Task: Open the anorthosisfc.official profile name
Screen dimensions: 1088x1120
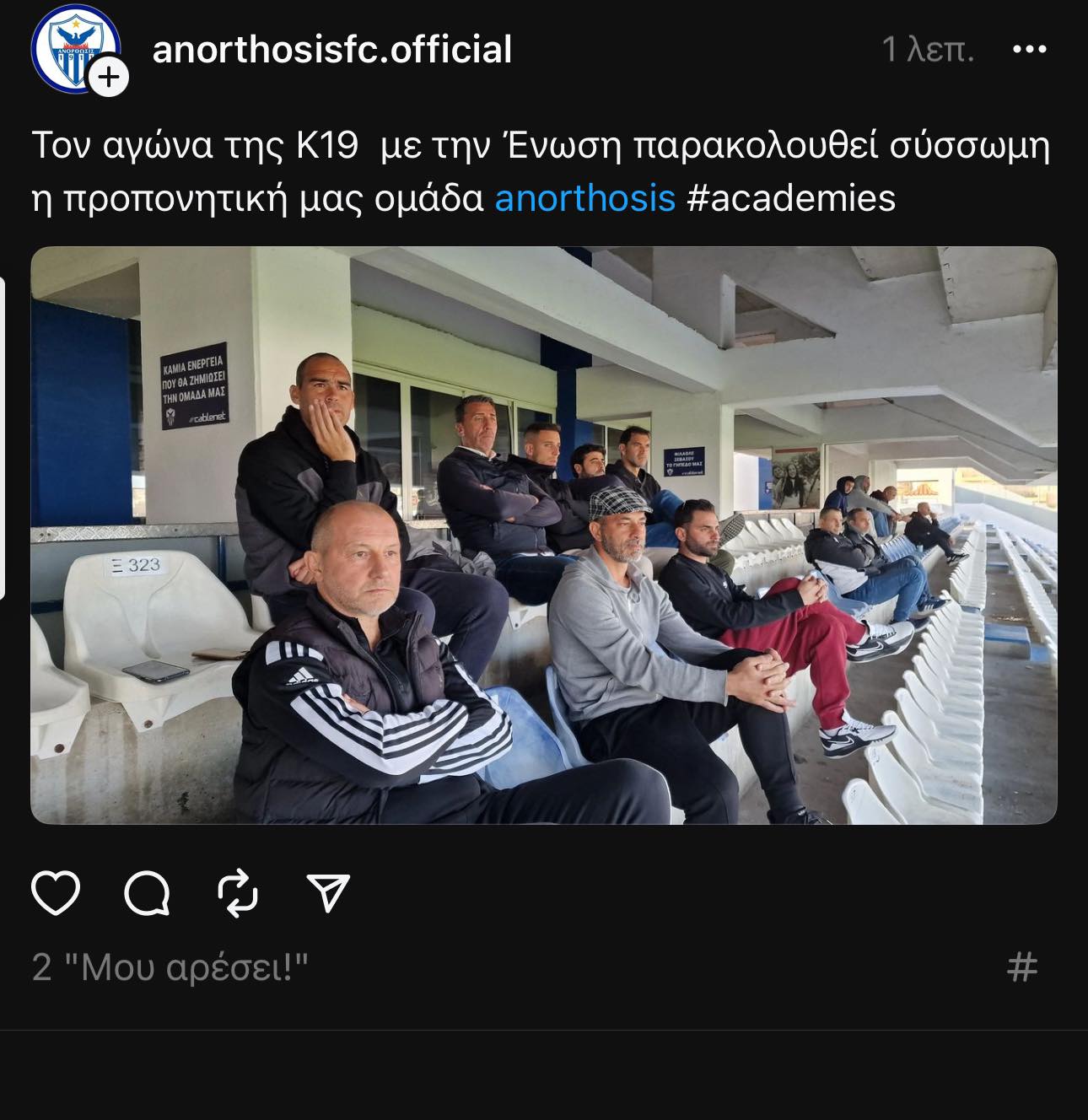Action: pos(332,50)
